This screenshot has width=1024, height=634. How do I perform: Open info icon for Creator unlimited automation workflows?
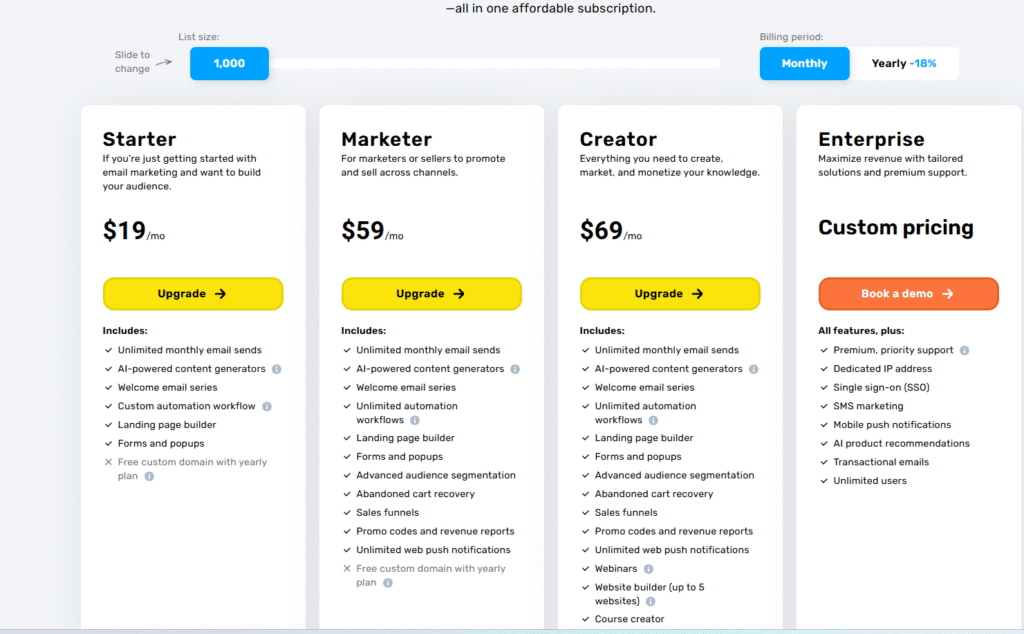coord(653,420)
